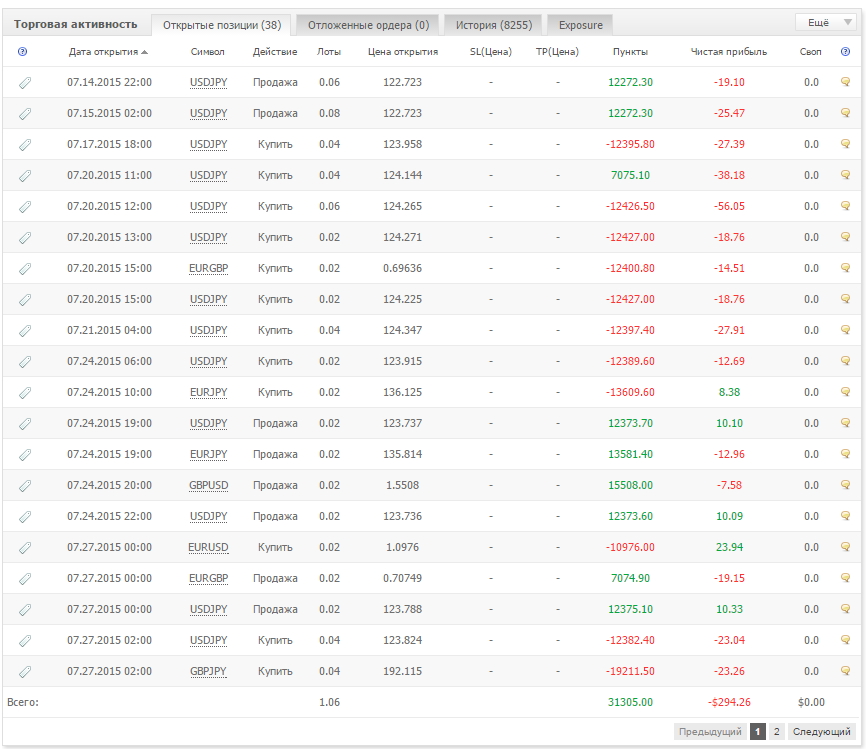Sort by Чистая прибыль column header
This screenshot has width=866, height=749.
pos(728,52)
